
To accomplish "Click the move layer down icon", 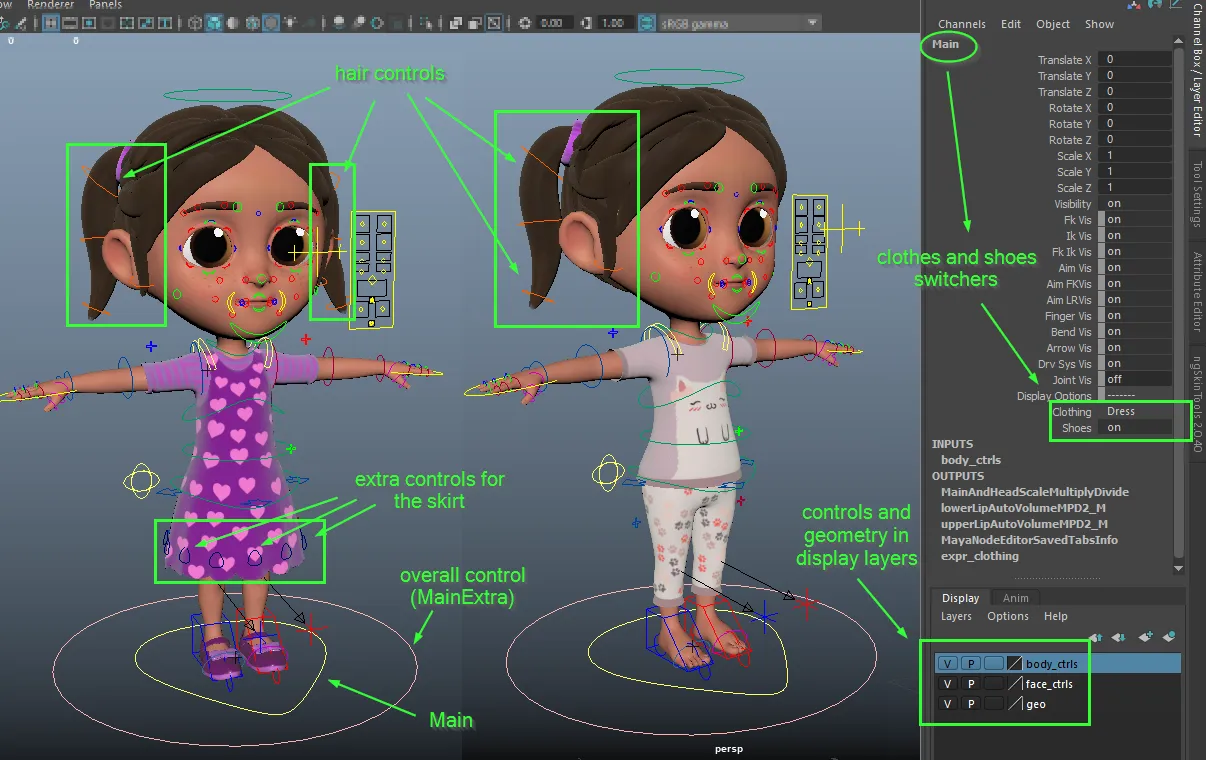I will pyautogui.click(x=1118, y=636).
